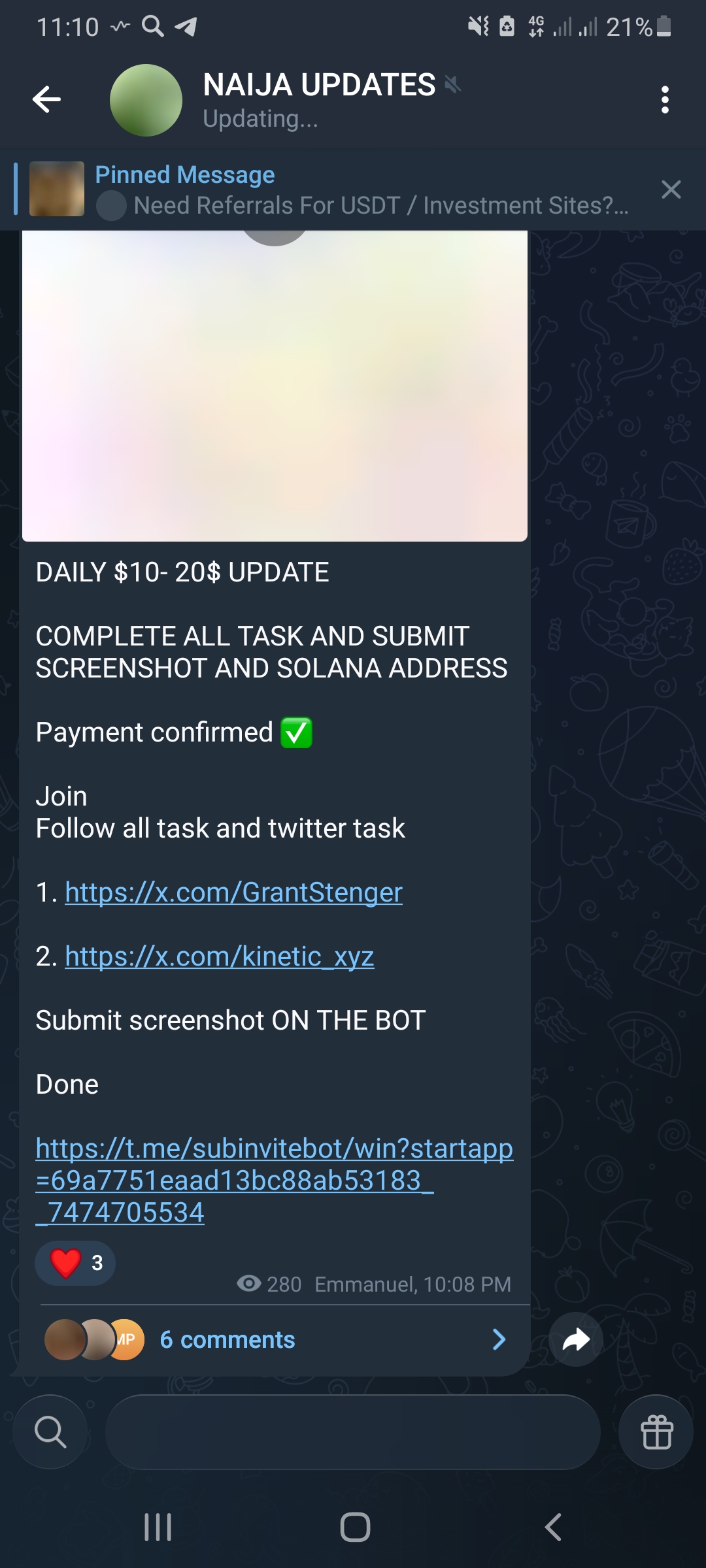Dismiss the pinned message bar
This screenshot has height=1568, width=706.
[671, 189]
